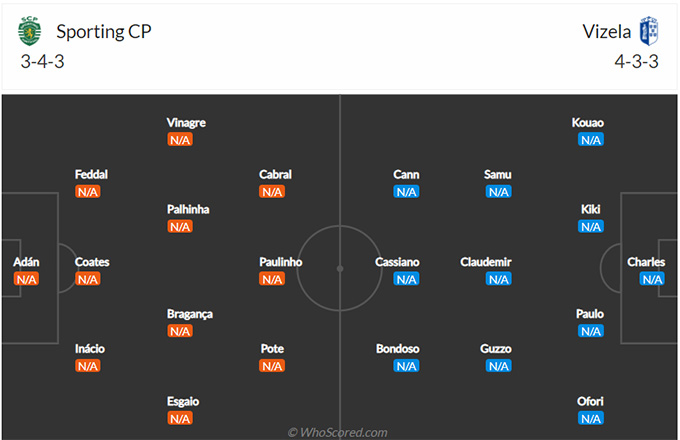
Task: Click the Sporting CP club crest
Action: (x=29, y=31)
